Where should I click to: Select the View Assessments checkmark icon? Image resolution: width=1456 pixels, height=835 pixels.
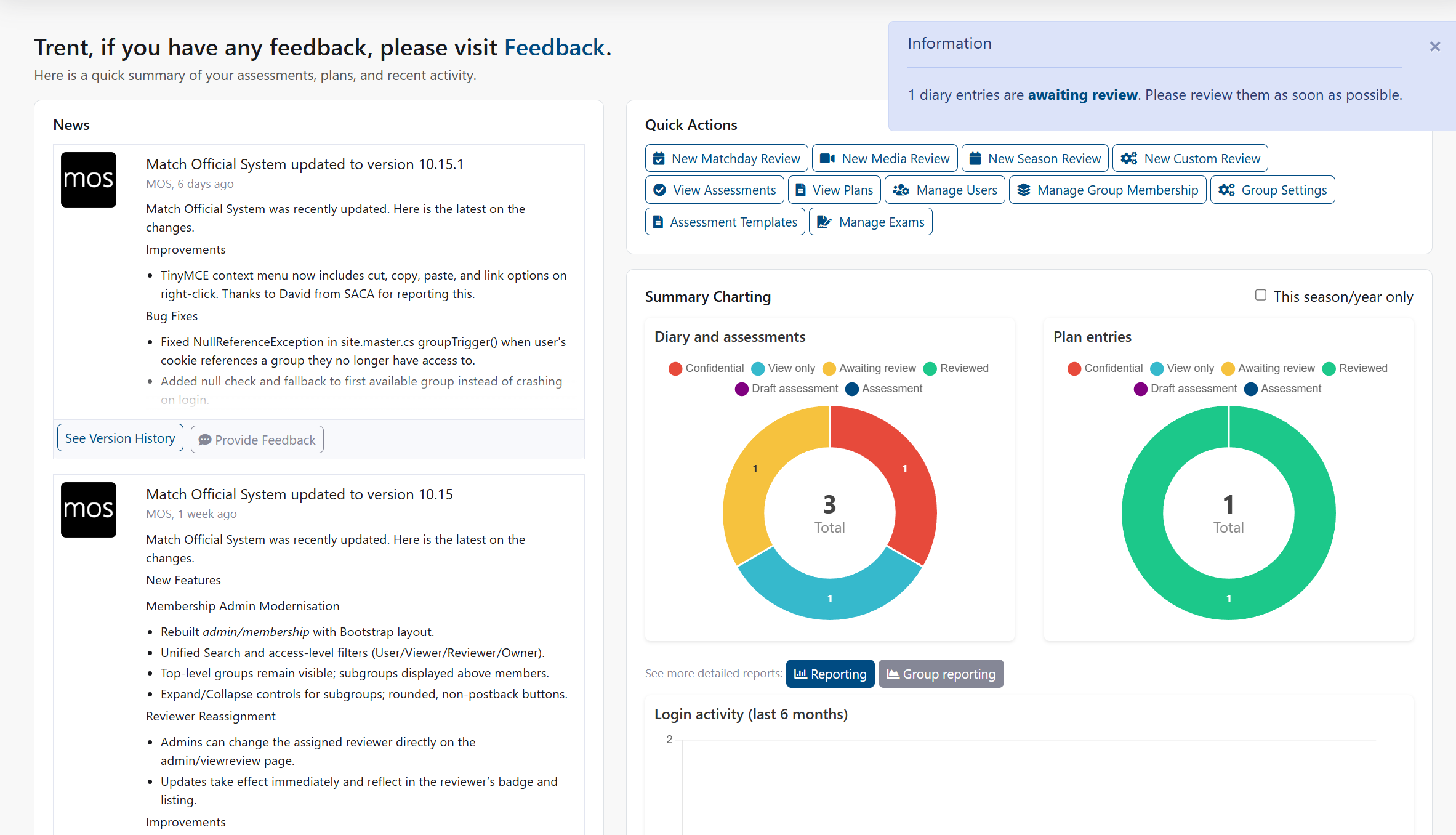[659, 190]
